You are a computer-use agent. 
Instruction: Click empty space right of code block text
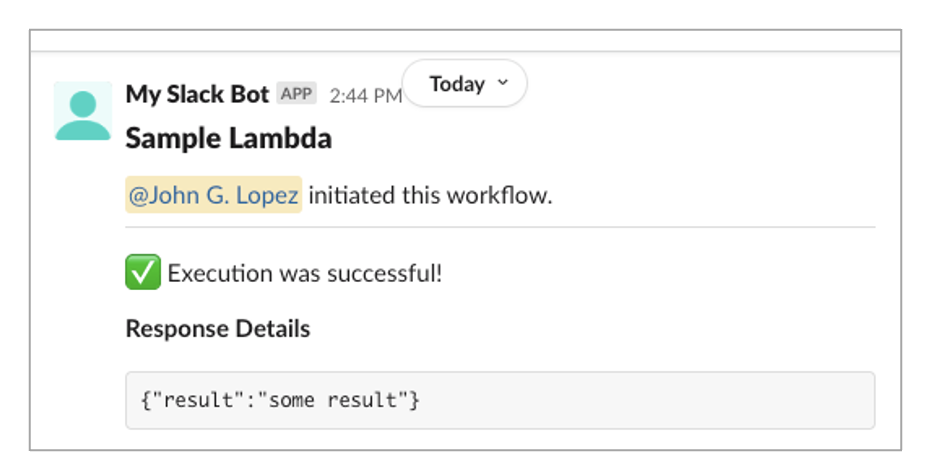click(650, 400)
